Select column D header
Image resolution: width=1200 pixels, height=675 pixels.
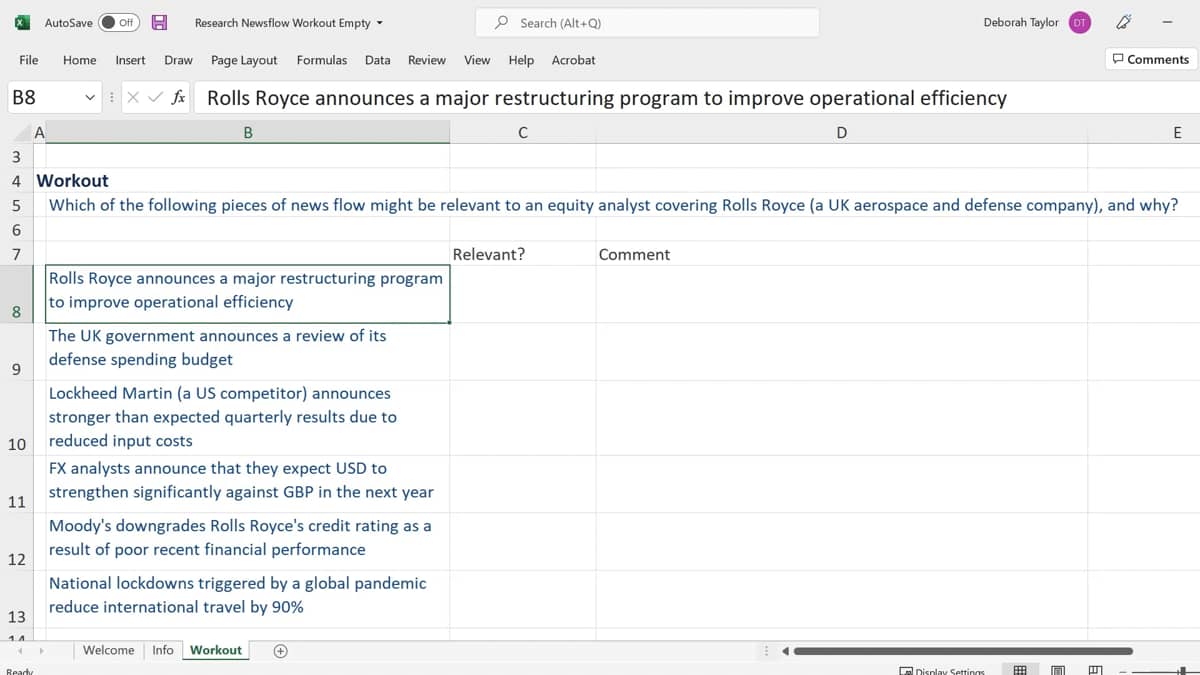point(842,133)
